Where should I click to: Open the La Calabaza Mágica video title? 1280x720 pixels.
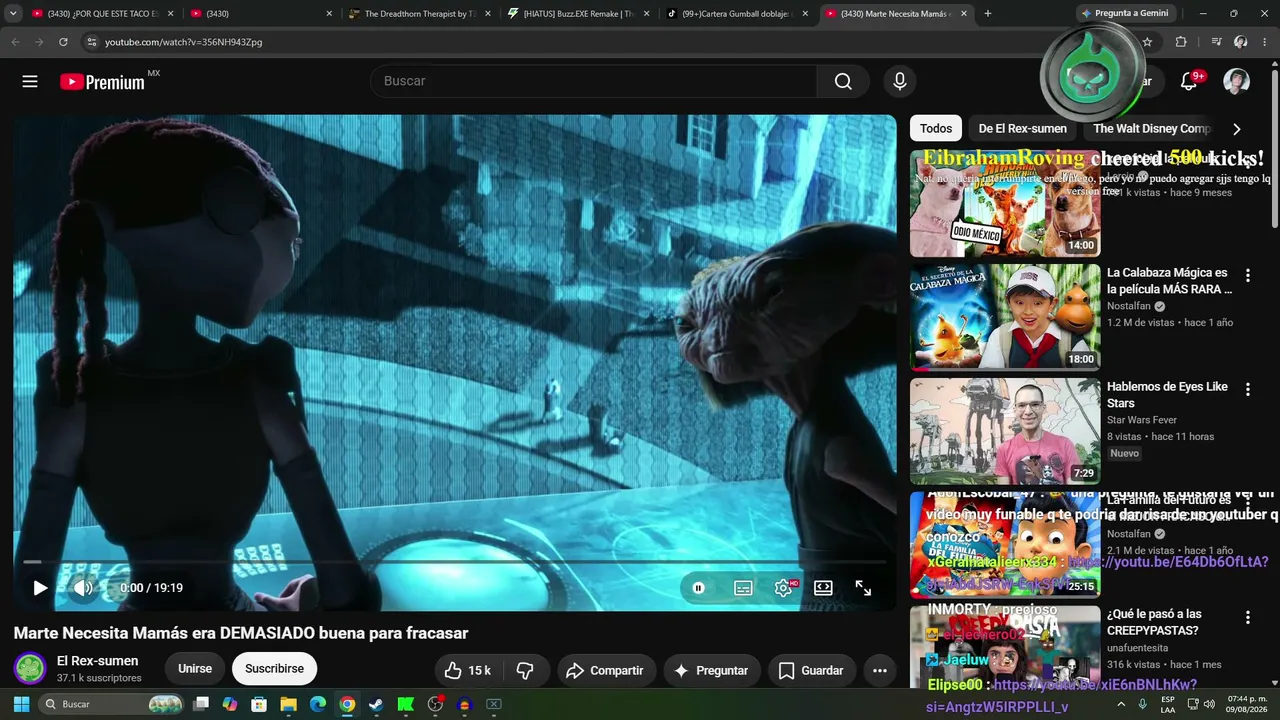(1169, 281)
